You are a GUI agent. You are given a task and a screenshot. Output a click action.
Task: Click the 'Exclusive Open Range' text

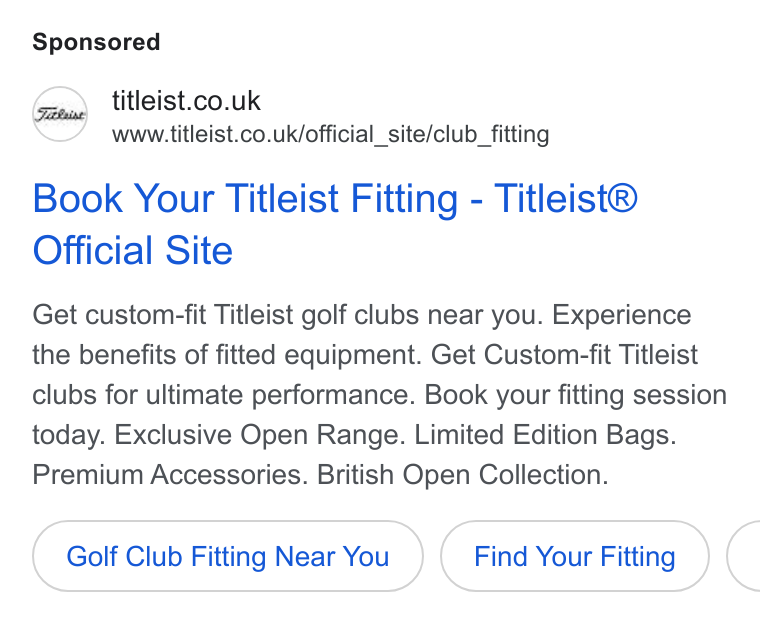coord(259,435)
